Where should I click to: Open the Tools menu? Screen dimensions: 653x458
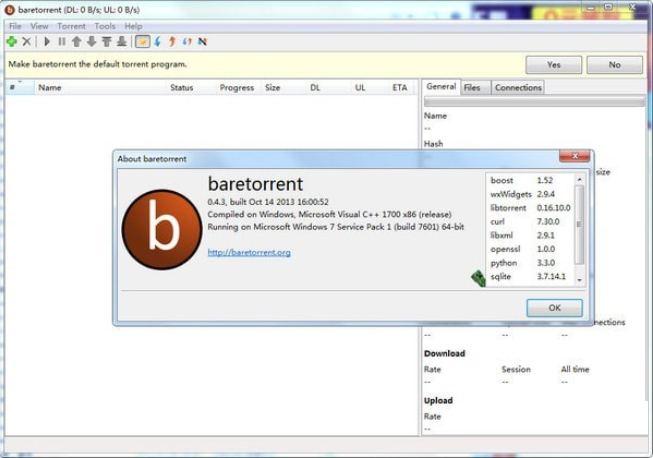click(105, 26)
